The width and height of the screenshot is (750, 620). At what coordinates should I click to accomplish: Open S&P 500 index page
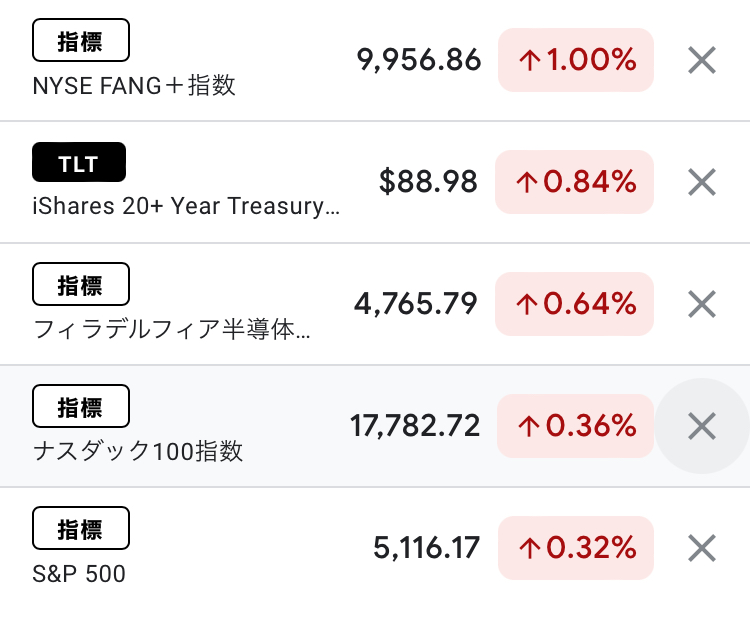pyautogui.click(x=79, y=574)
